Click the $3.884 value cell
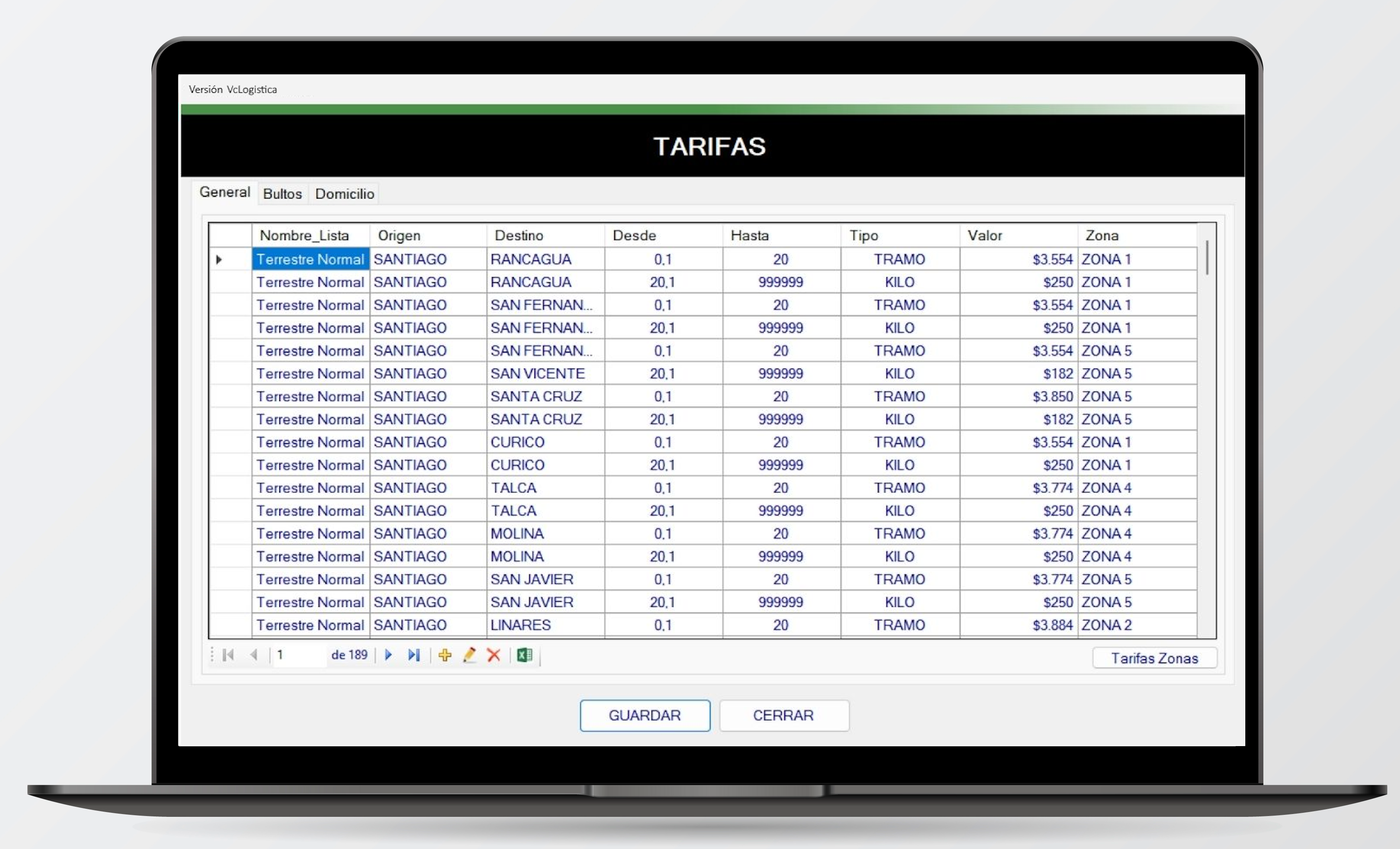The image size is (1400, 849). point(1019,625)
